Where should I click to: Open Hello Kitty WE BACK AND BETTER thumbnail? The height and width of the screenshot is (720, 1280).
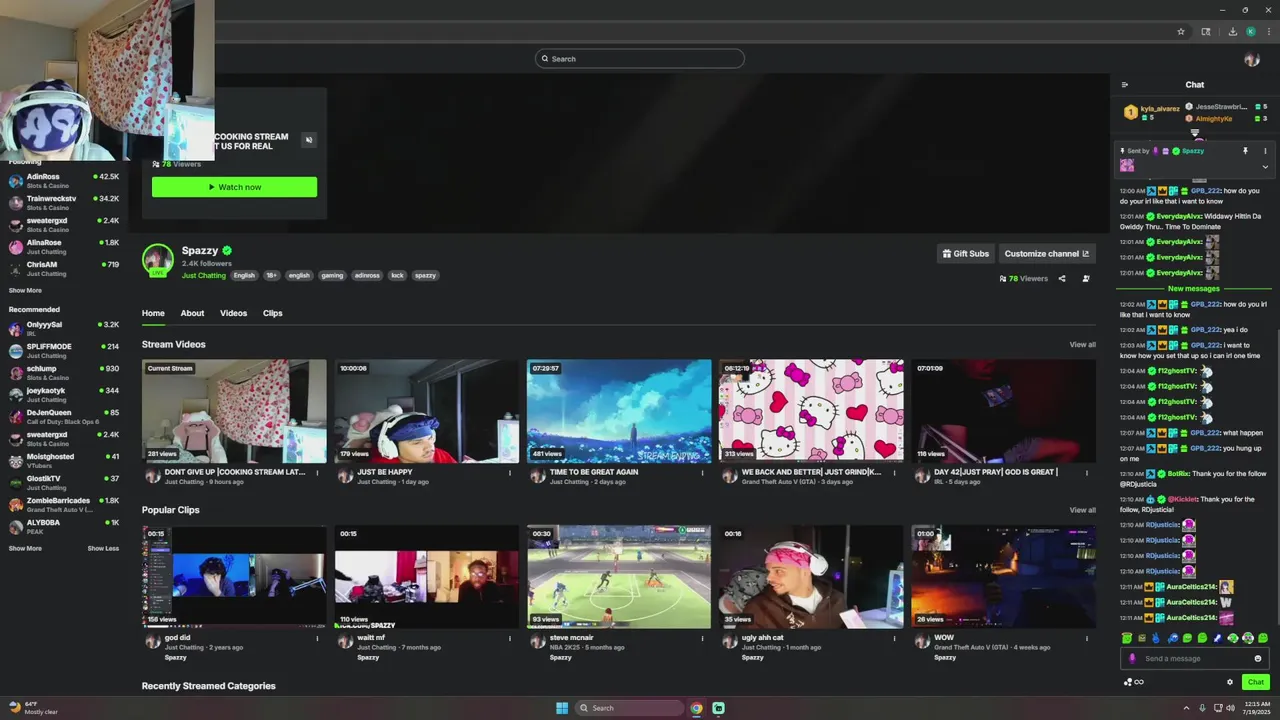811,411
